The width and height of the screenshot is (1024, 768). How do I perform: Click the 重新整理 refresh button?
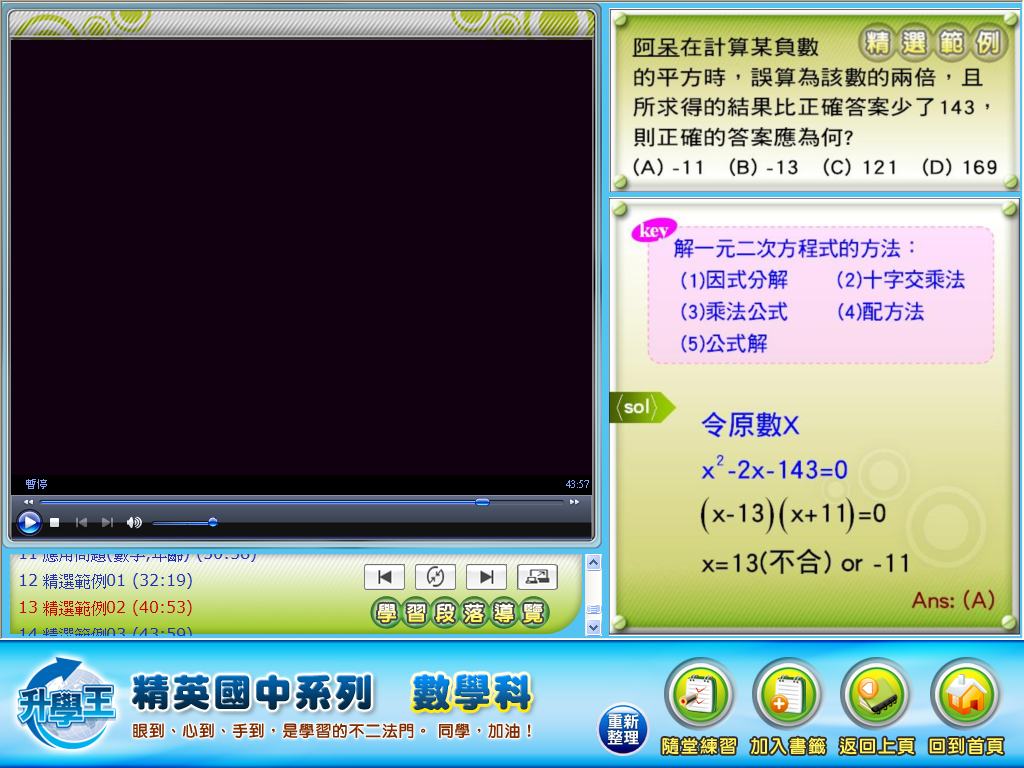click(x=622, y=729)
